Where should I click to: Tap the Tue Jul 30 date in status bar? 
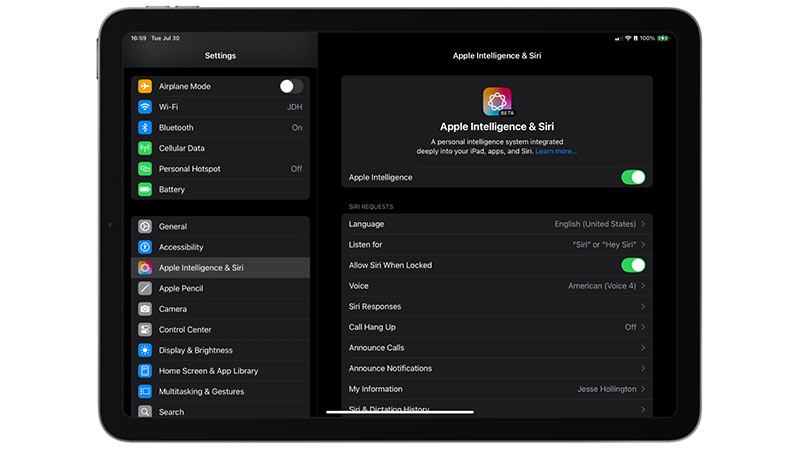coord(165,38)
